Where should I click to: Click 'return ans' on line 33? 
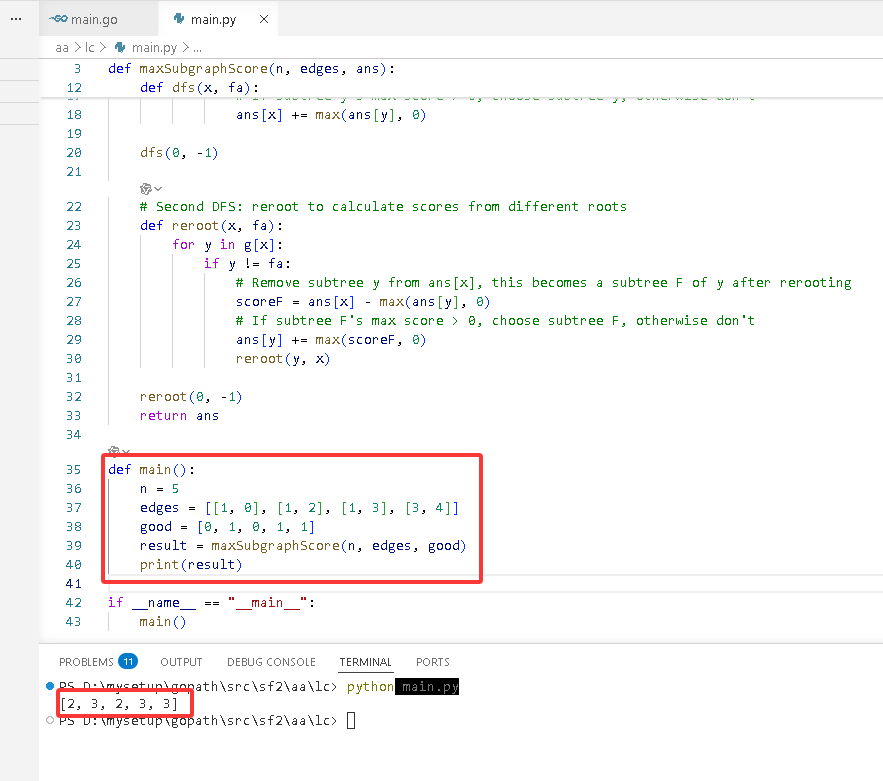click(179, 416)
